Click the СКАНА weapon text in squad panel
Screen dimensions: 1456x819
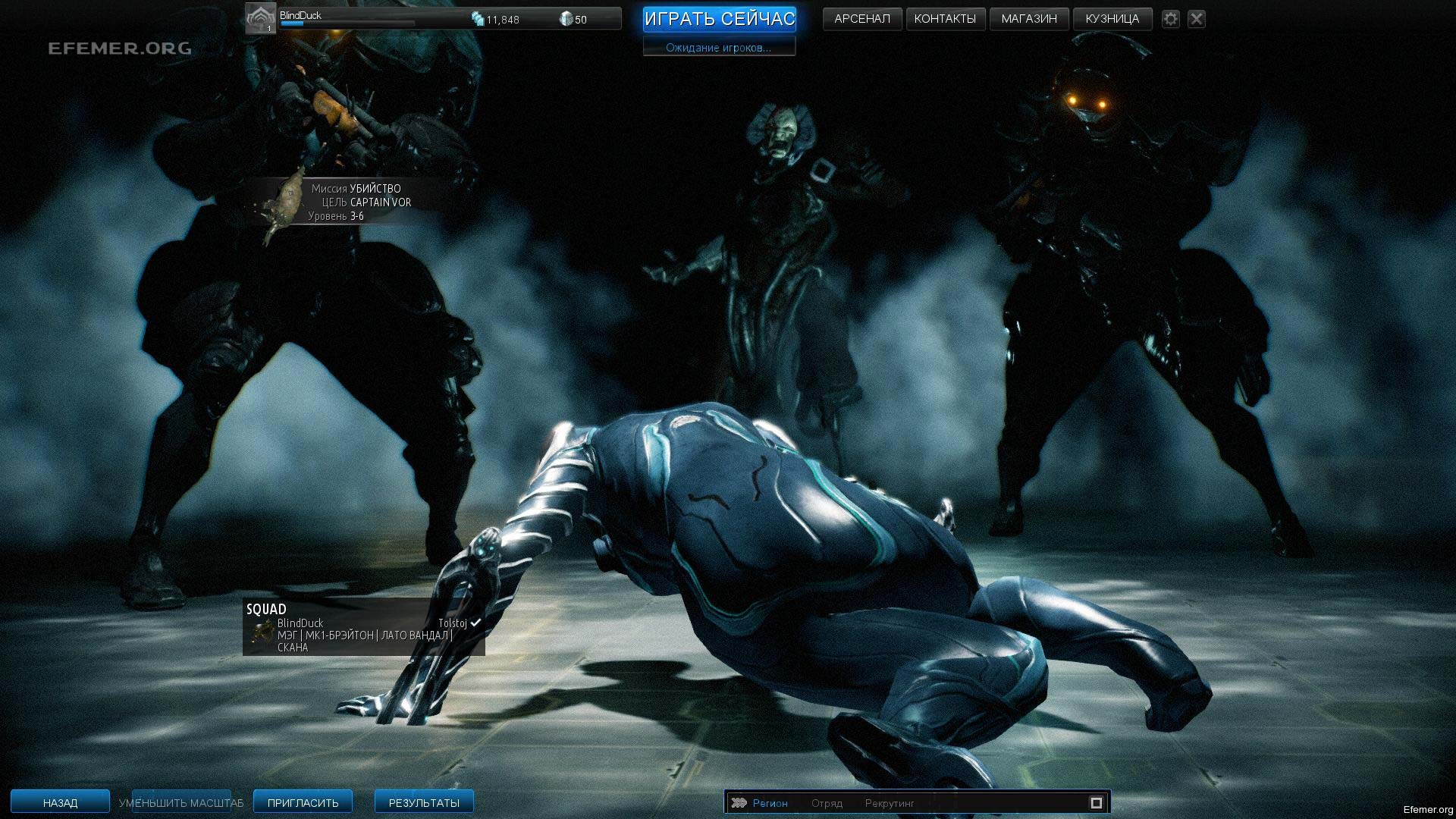point(293,647)
